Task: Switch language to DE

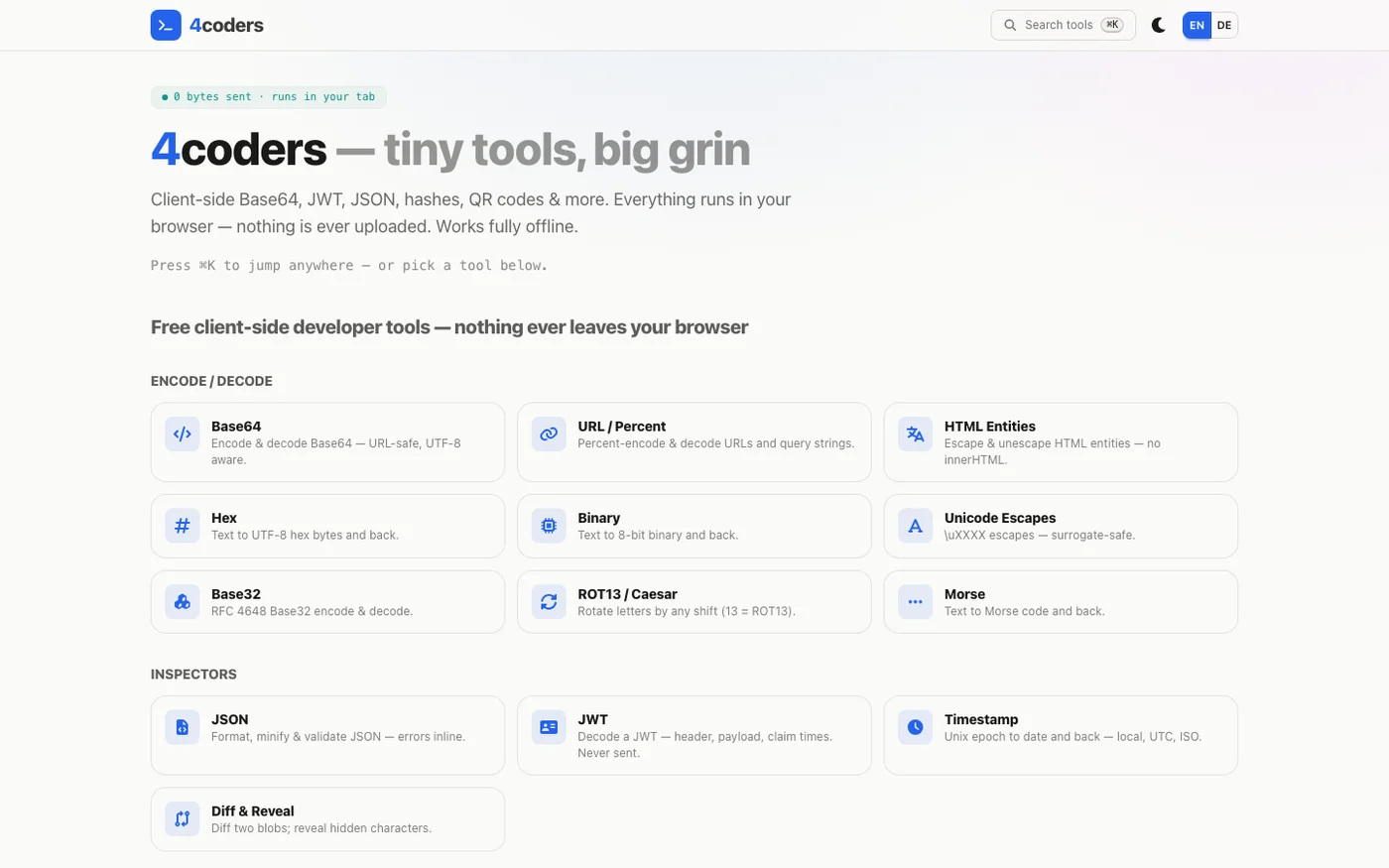Action: pos(1224,25)
